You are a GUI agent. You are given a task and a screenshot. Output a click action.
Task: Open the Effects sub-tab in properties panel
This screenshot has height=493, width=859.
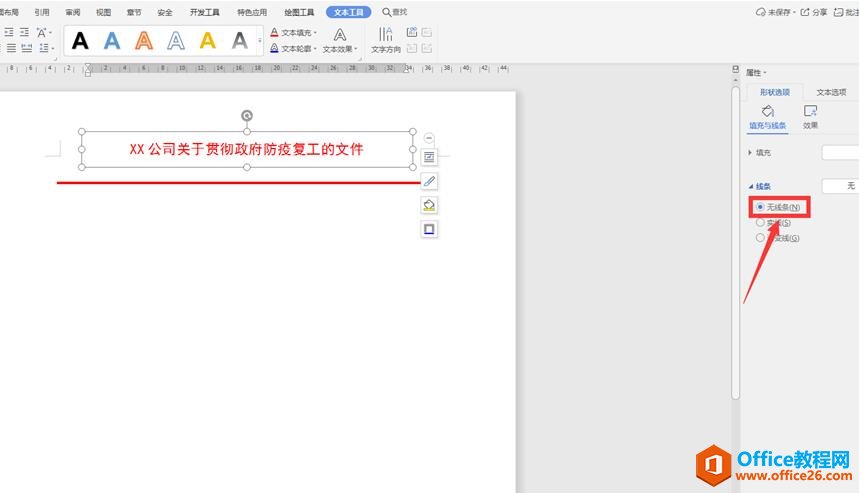pos(810,116)
